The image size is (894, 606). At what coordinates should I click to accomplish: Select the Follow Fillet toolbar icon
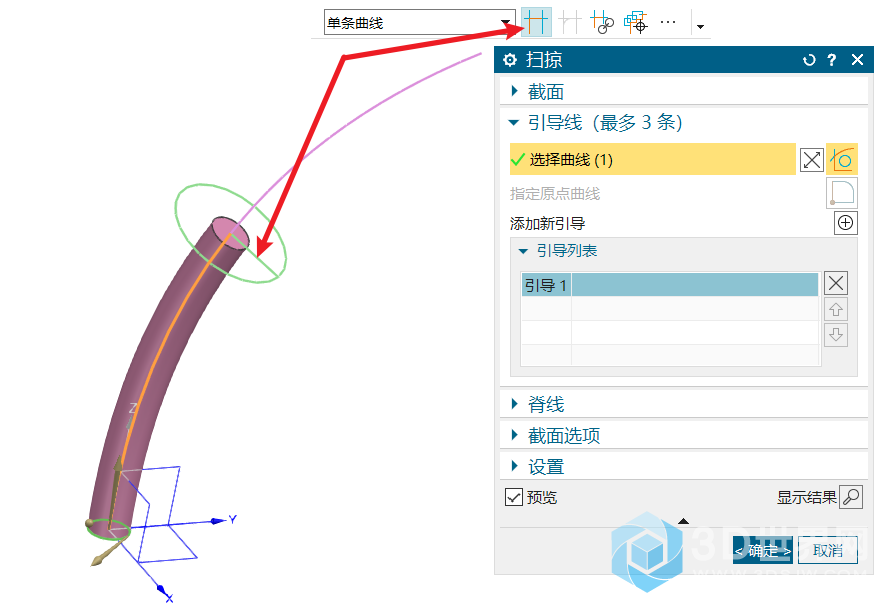(x=570, y=23)
